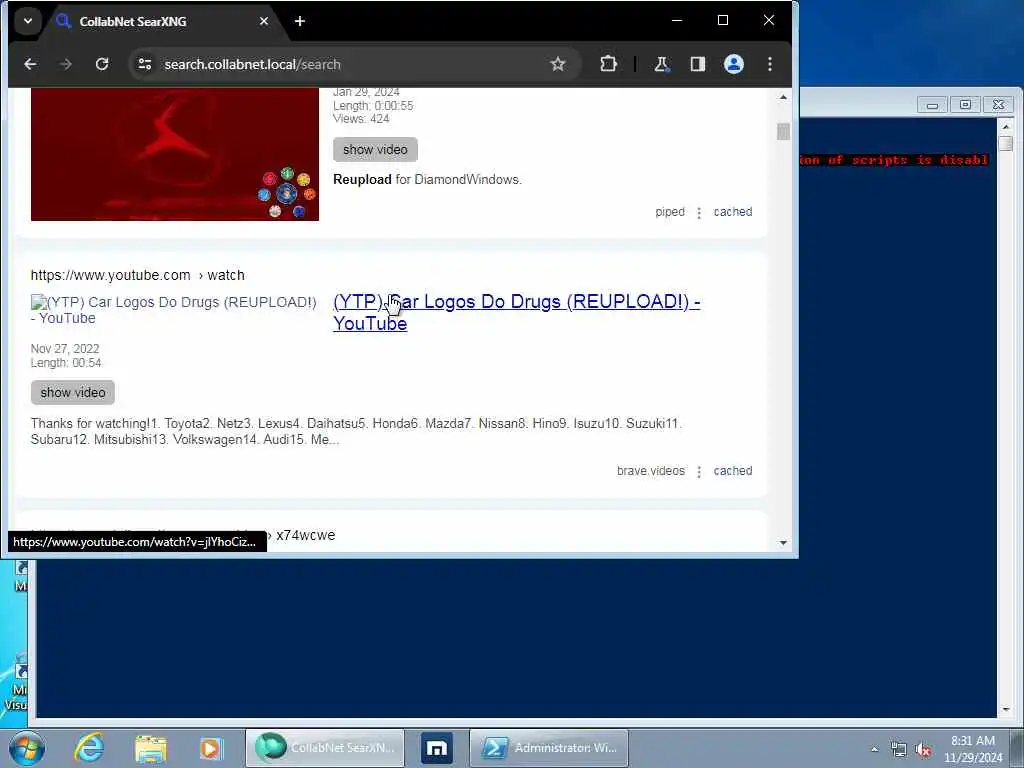Bookmark this page with the star icon

coord(557,64)
